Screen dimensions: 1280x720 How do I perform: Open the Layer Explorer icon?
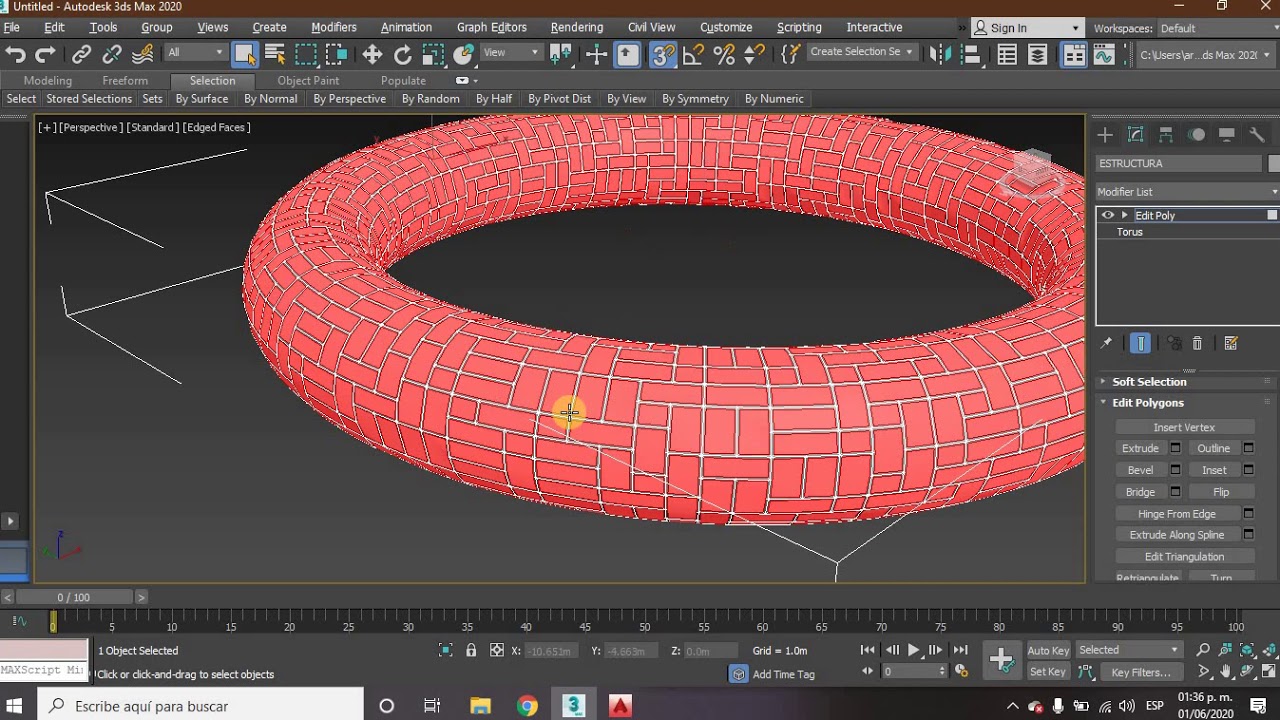pyautogui.click(x=1038, y=55)
